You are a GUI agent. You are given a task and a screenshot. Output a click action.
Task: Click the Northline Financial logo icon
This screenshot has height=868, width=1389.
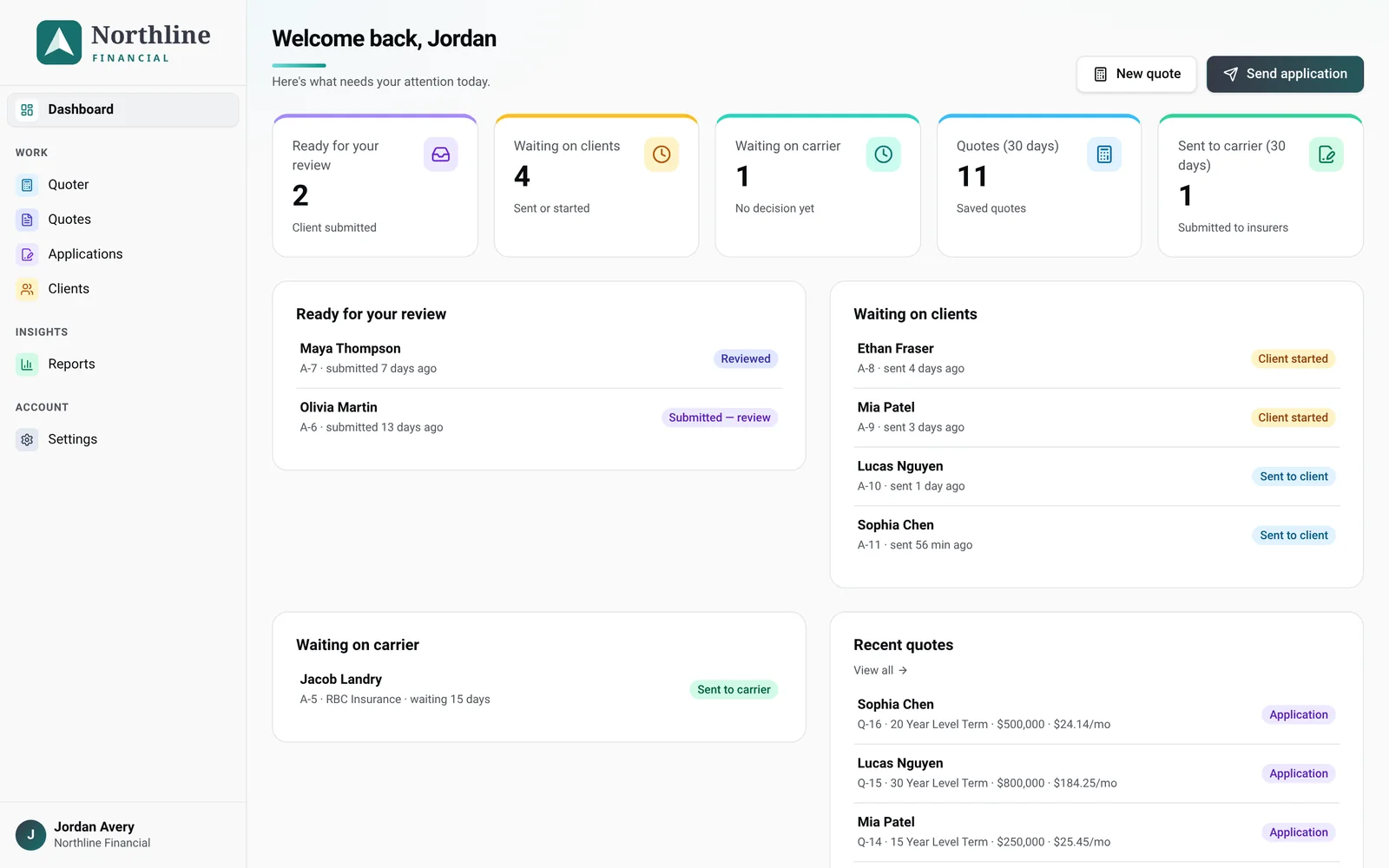click(x=59, y=43)
